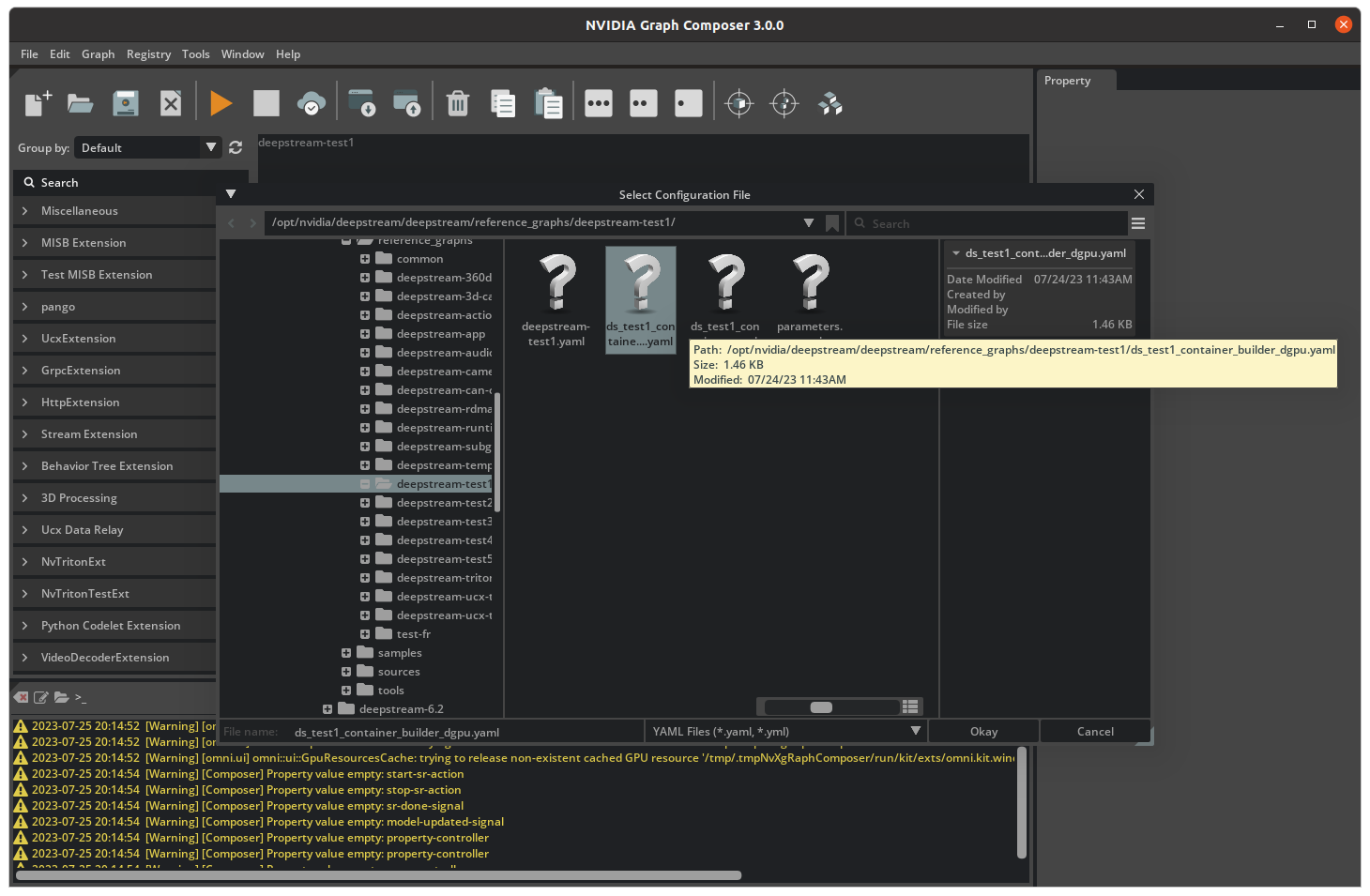Close the graph using the X page icon
Image resolution: width=1370 pixels, height=896 pixels.
[x=171, y=103]
